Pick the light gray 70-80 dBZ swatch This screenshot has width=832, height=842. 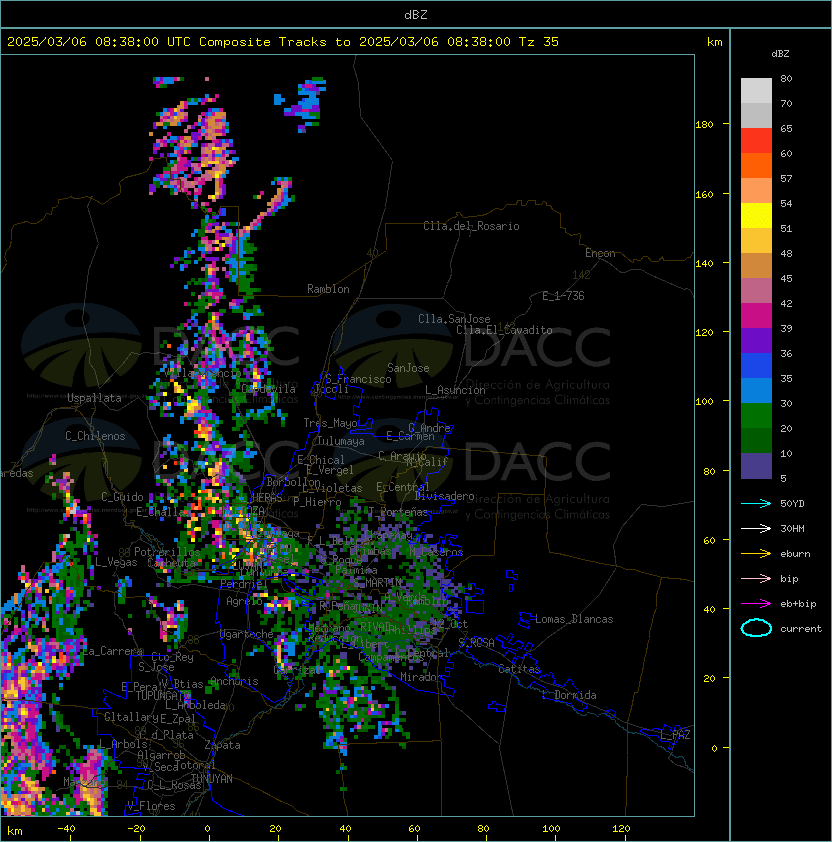[756, 91]
